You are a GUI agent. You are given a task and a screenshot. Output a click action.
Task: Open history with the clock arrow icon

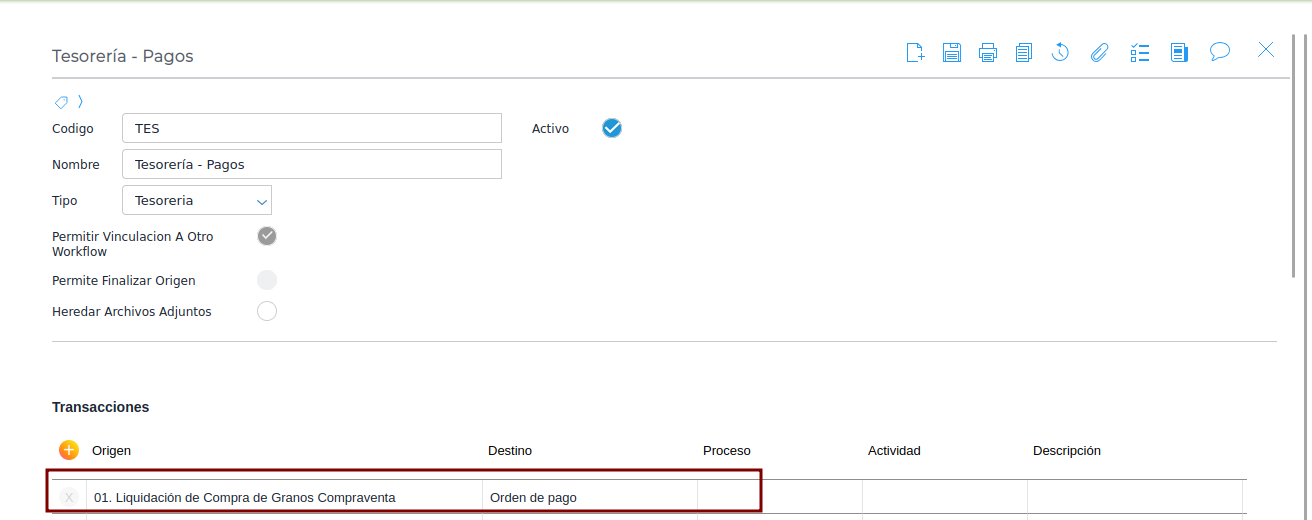1061,52
